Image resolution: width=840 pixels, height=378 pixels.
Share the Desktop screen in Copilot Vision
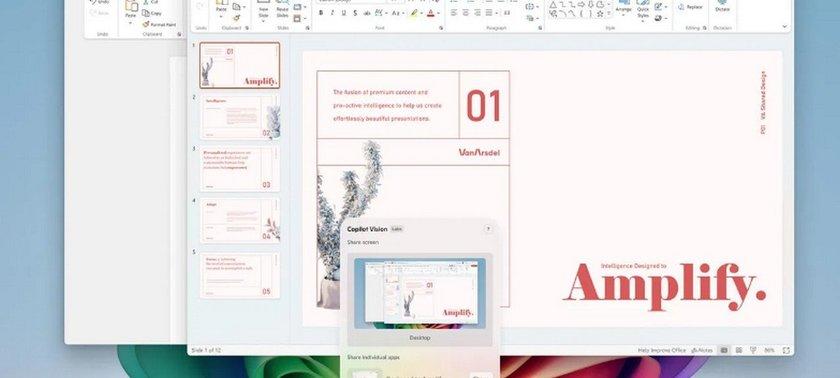(419, 299)
